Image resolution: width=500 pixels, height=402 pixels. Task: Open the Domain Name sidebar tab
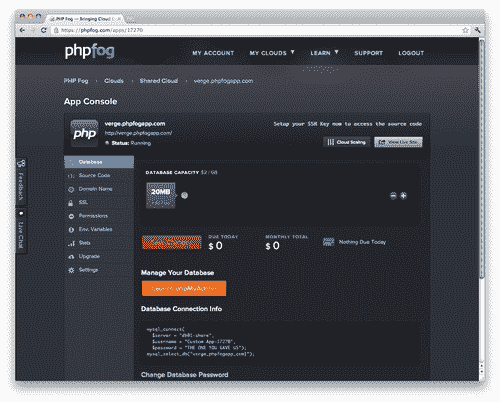(99, 189)
